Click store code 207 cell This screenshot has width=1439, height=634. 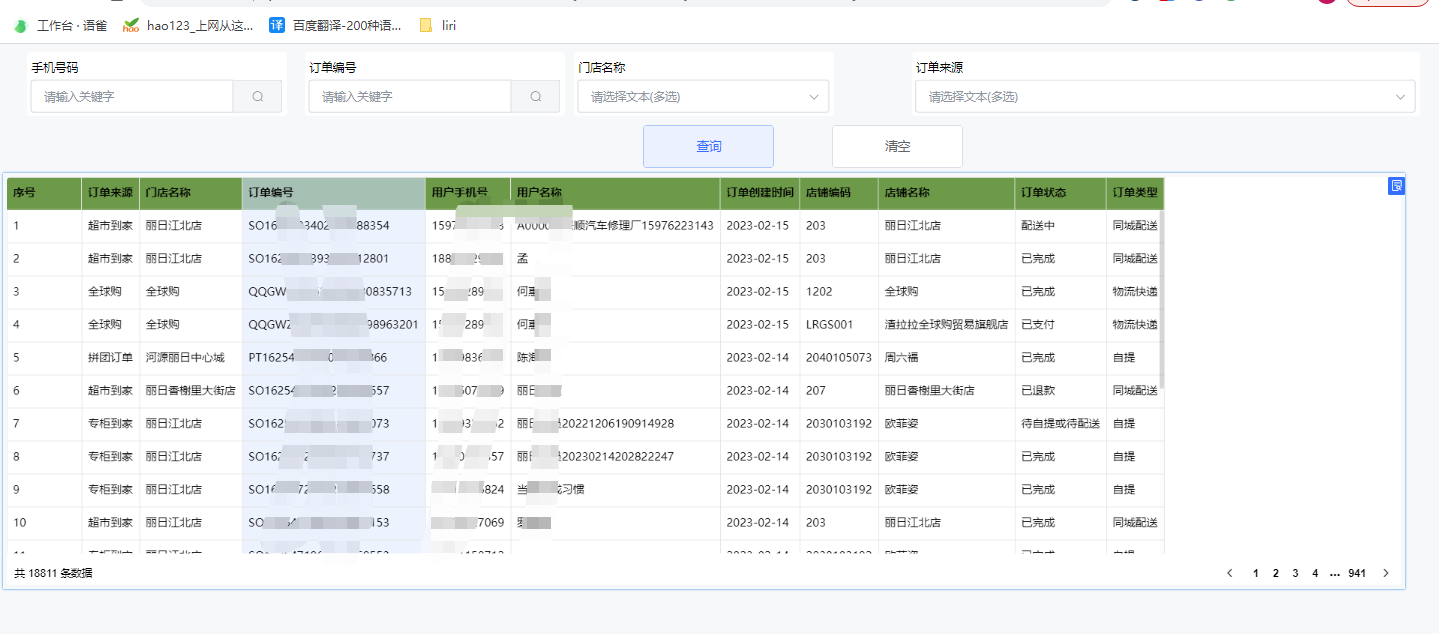816,391
